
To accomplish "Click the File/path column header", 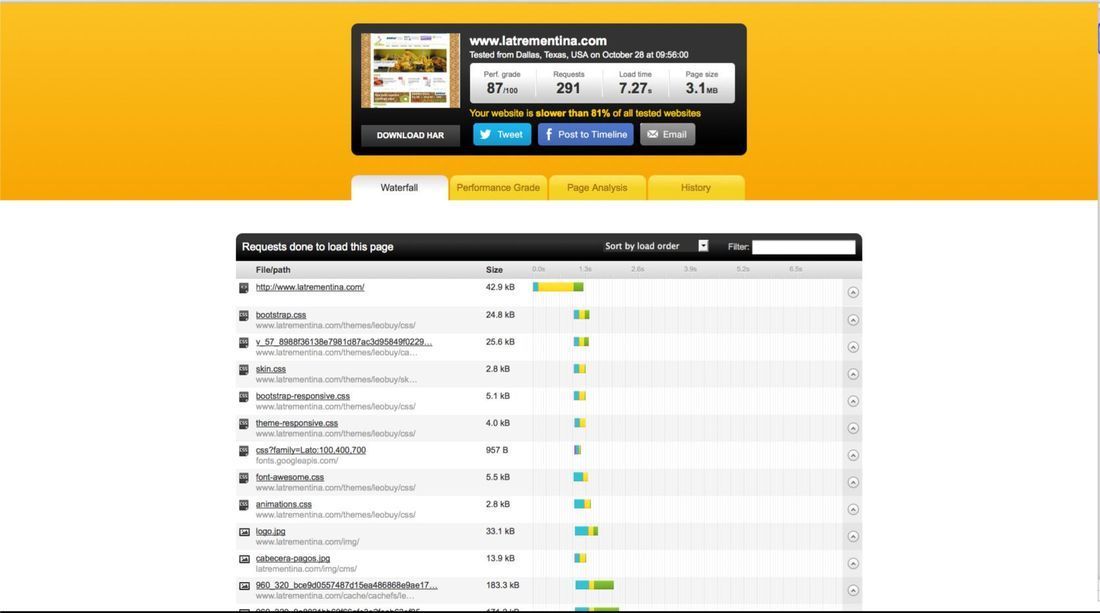I will [x=273, y=270].
